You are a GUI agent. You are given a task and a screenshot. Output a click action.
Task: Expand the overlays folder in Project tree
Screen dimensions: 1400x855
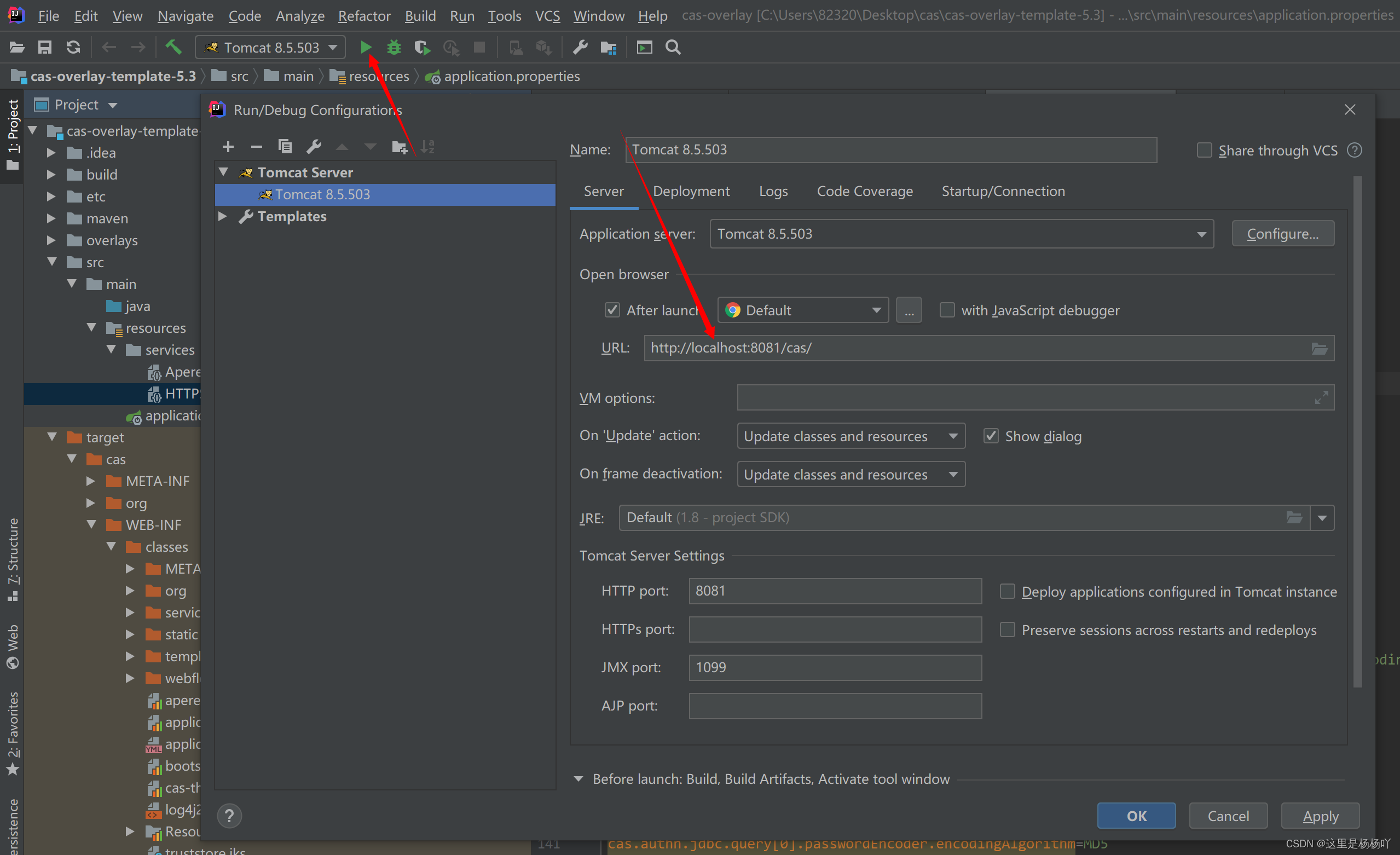click(51, 240)
